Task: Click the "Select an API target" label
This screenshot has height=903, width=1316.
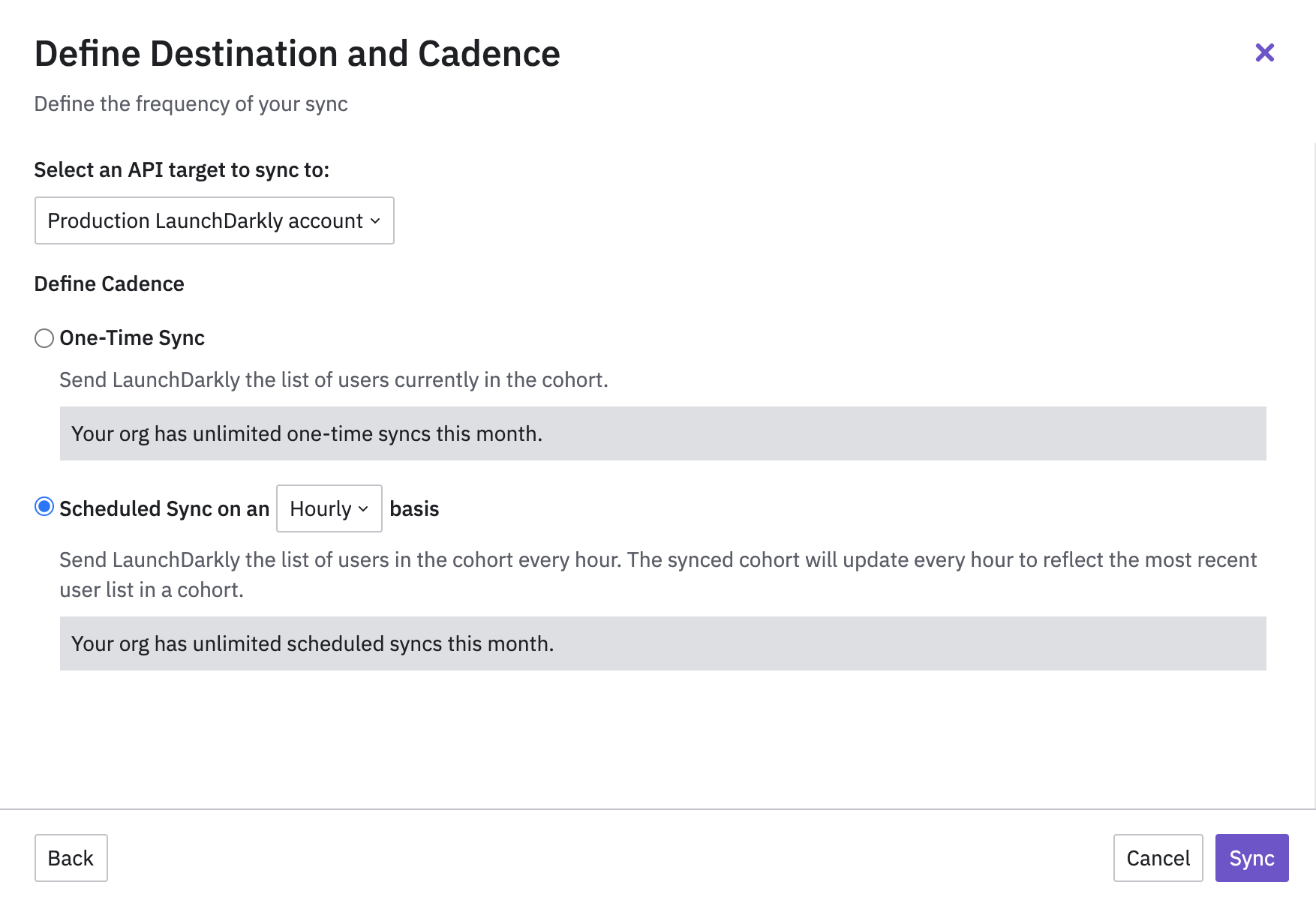Action: click(182, 170)
